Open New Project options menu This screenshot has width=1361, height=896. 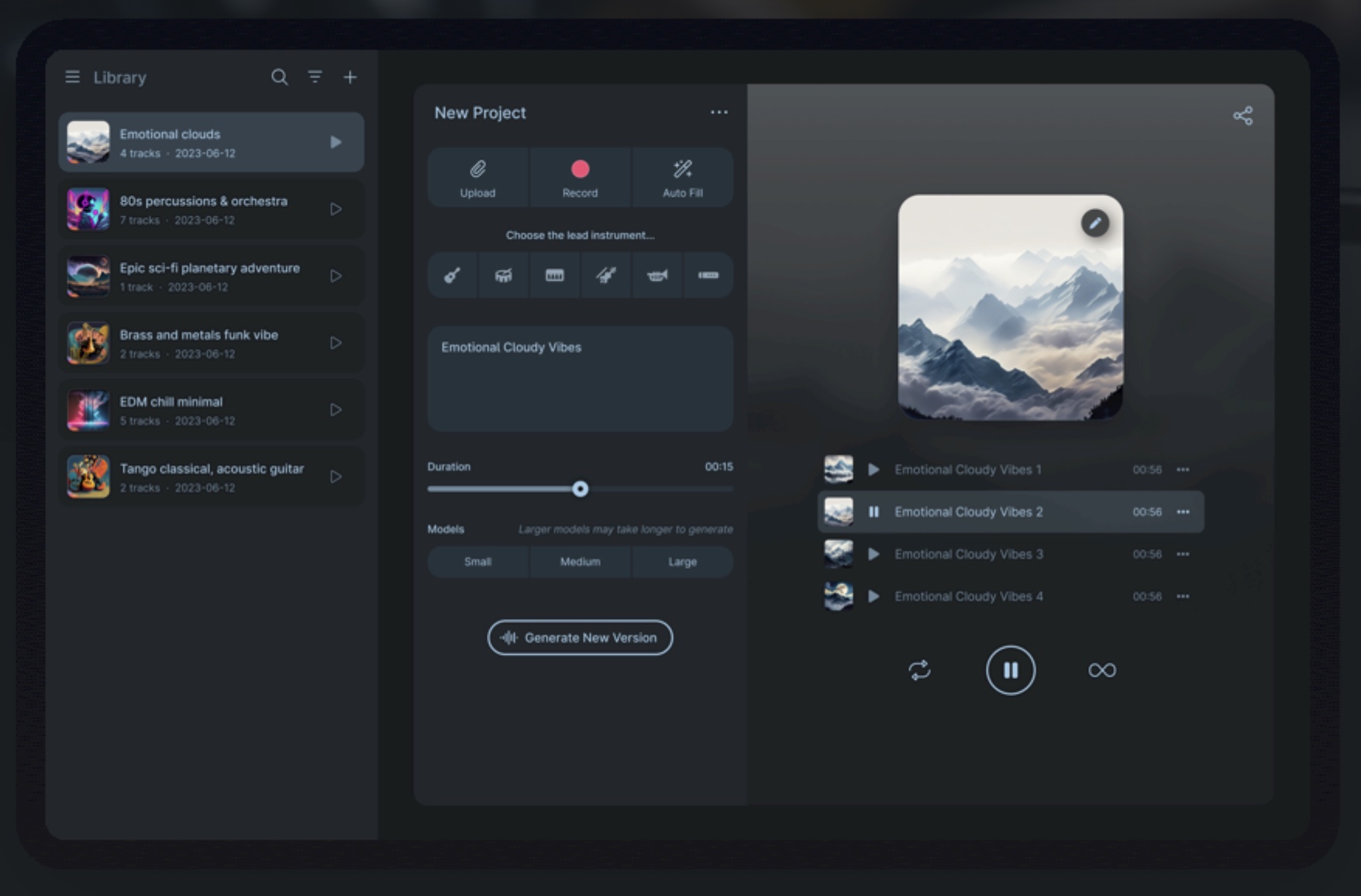tap(718, 112)
